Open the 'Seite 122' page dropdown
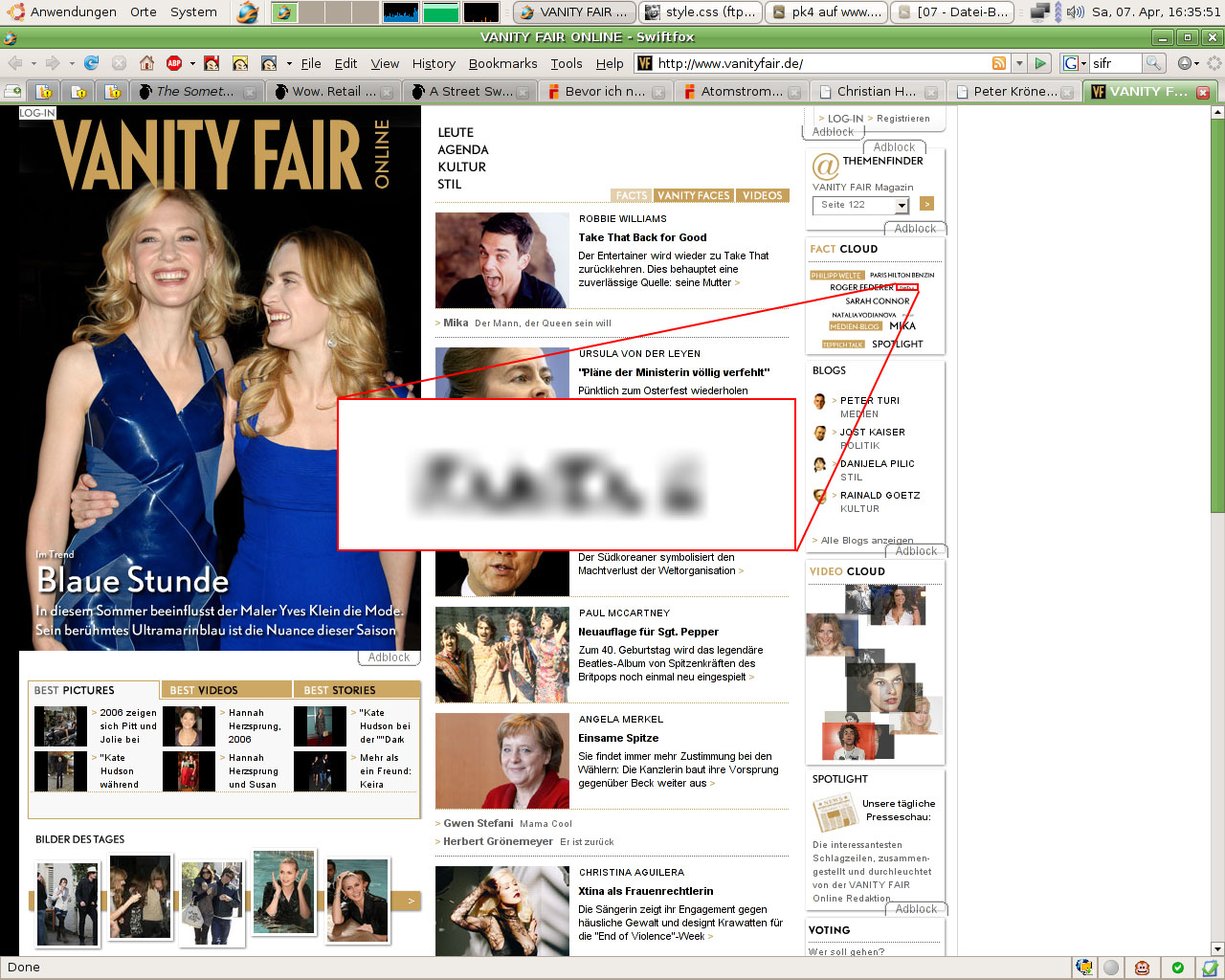 (x=860, y=205)
